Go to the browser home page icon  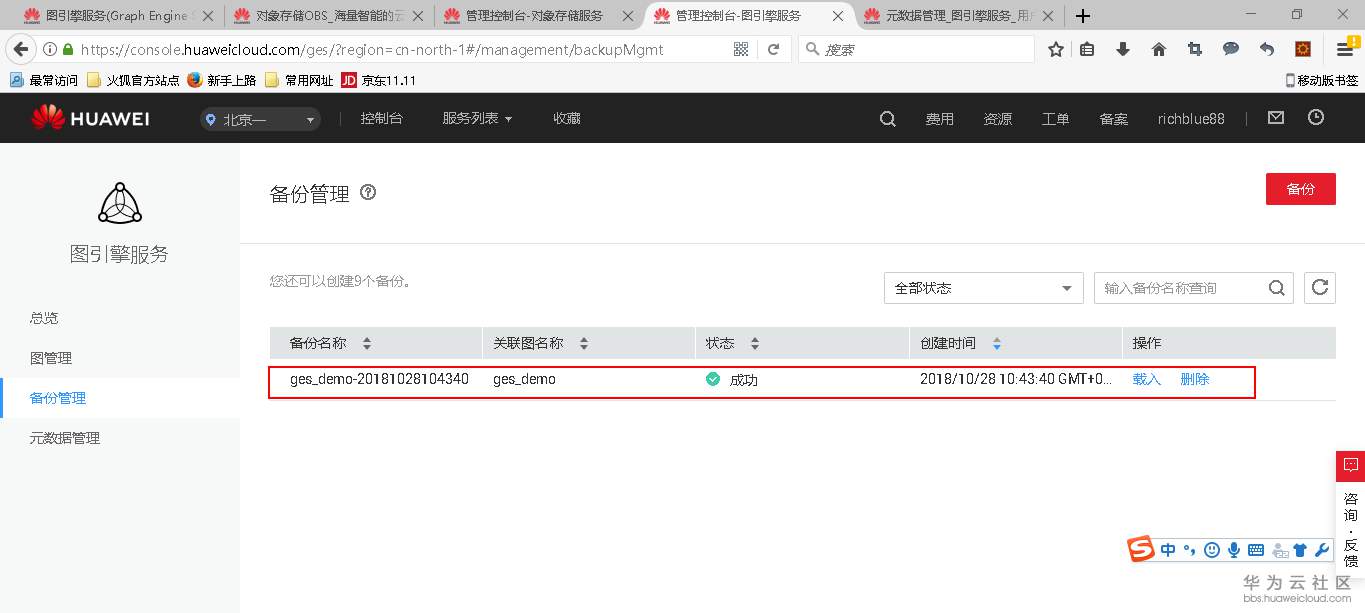(x=1159, y=49)
